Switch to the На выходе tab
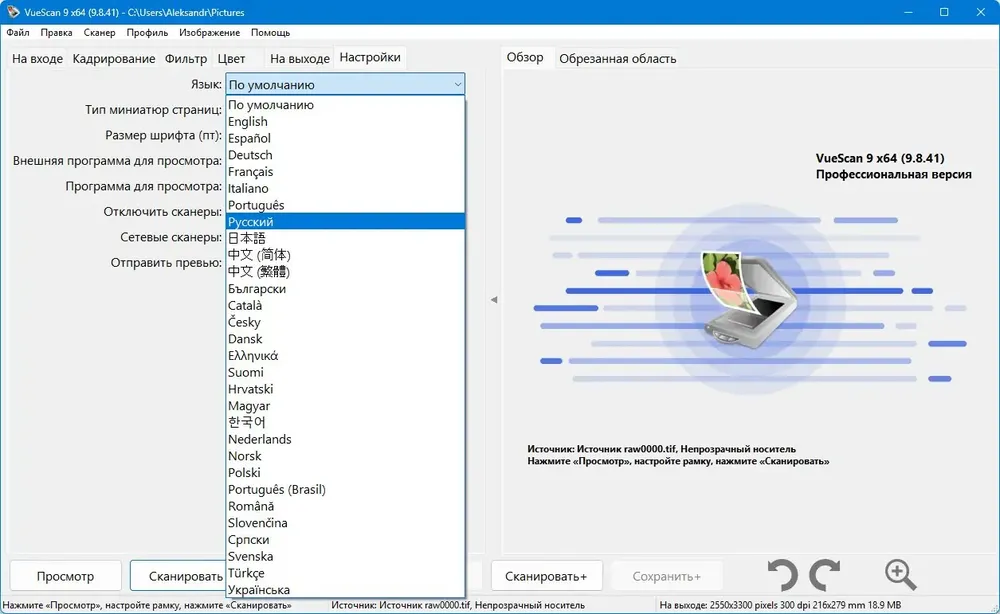The image size is (1000, 614). [300, 59]
